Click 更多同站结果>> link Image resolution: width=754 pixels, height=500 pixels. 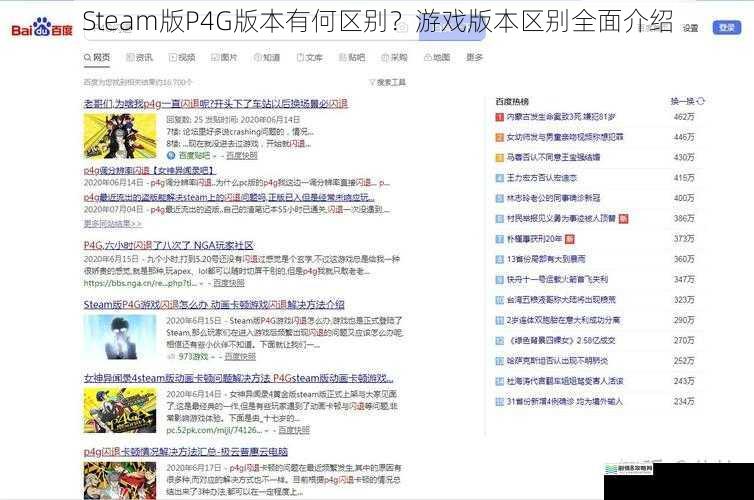pyautogui.click(x=113, y=224)
